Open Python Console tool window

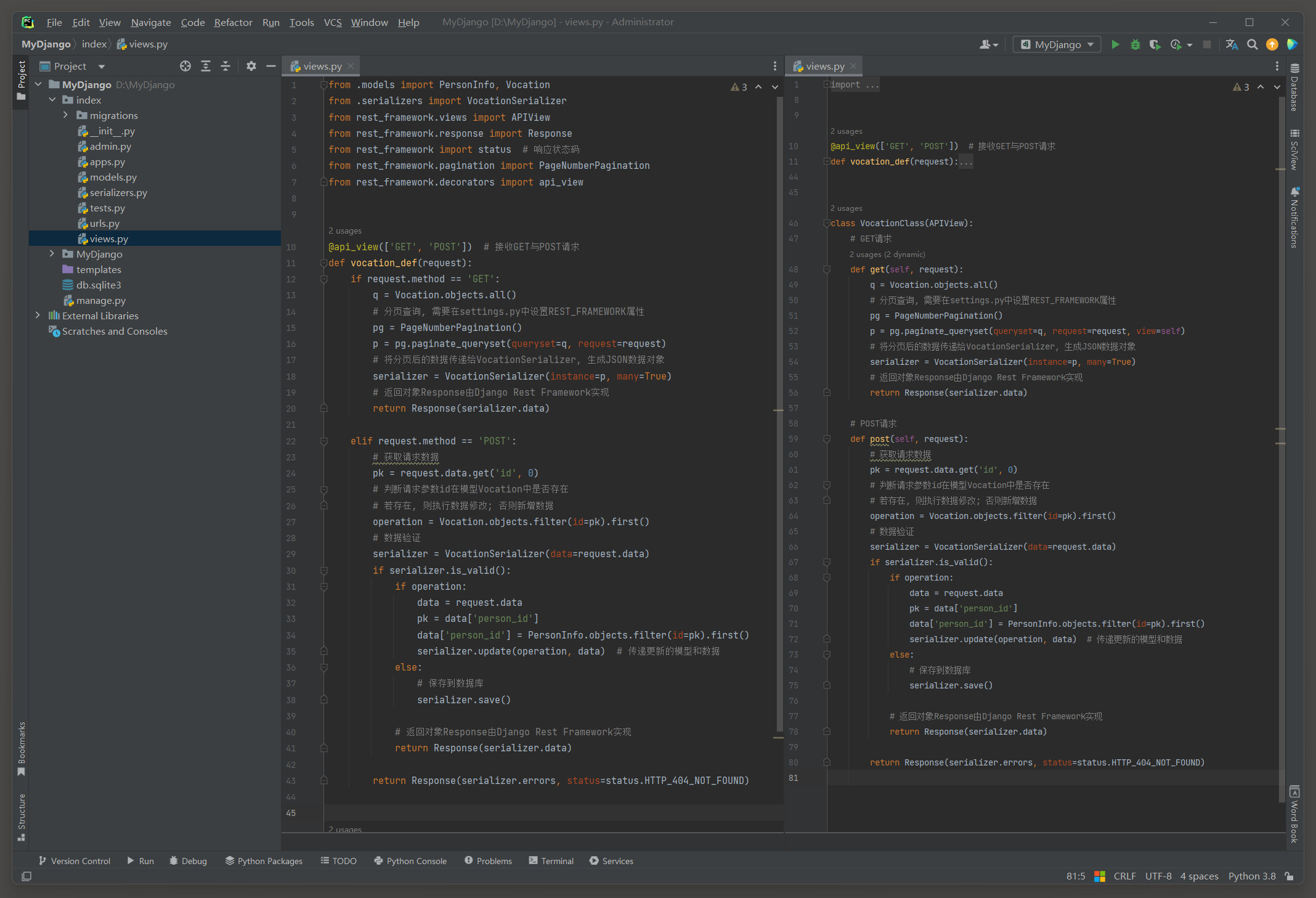[410, 861]
